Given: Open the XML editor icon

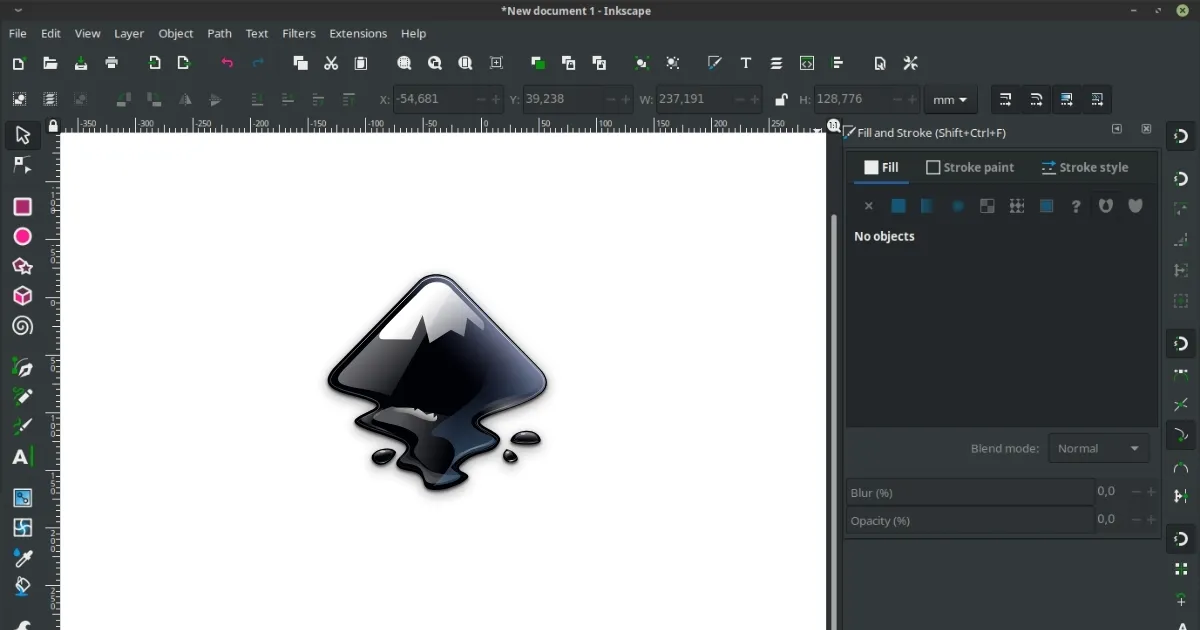Looking at the screenshot, I should (807, 63).
